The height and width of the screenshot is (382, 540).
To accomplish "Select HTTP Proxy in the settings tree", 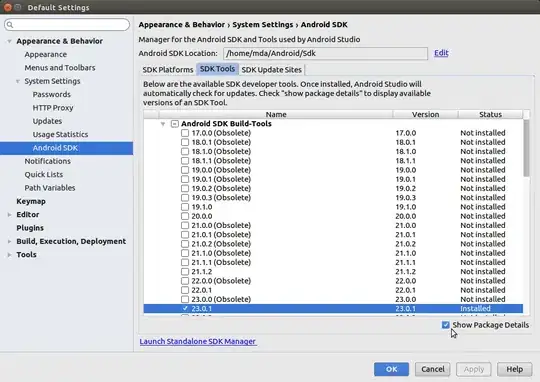I will point(53,108).
